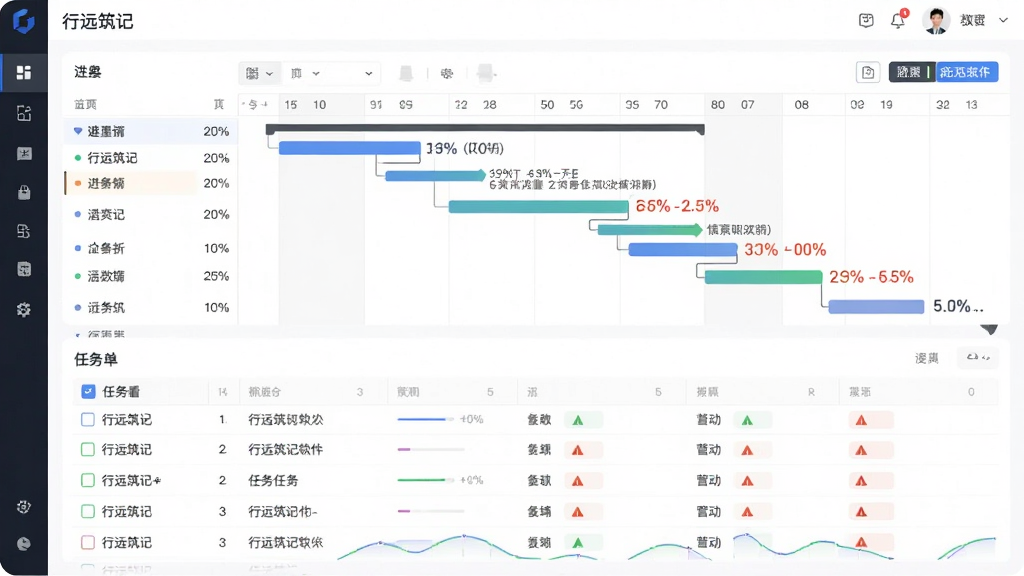
Task: Click the dark summary bar atop the Gantt chart
Action: pos(485,129)
